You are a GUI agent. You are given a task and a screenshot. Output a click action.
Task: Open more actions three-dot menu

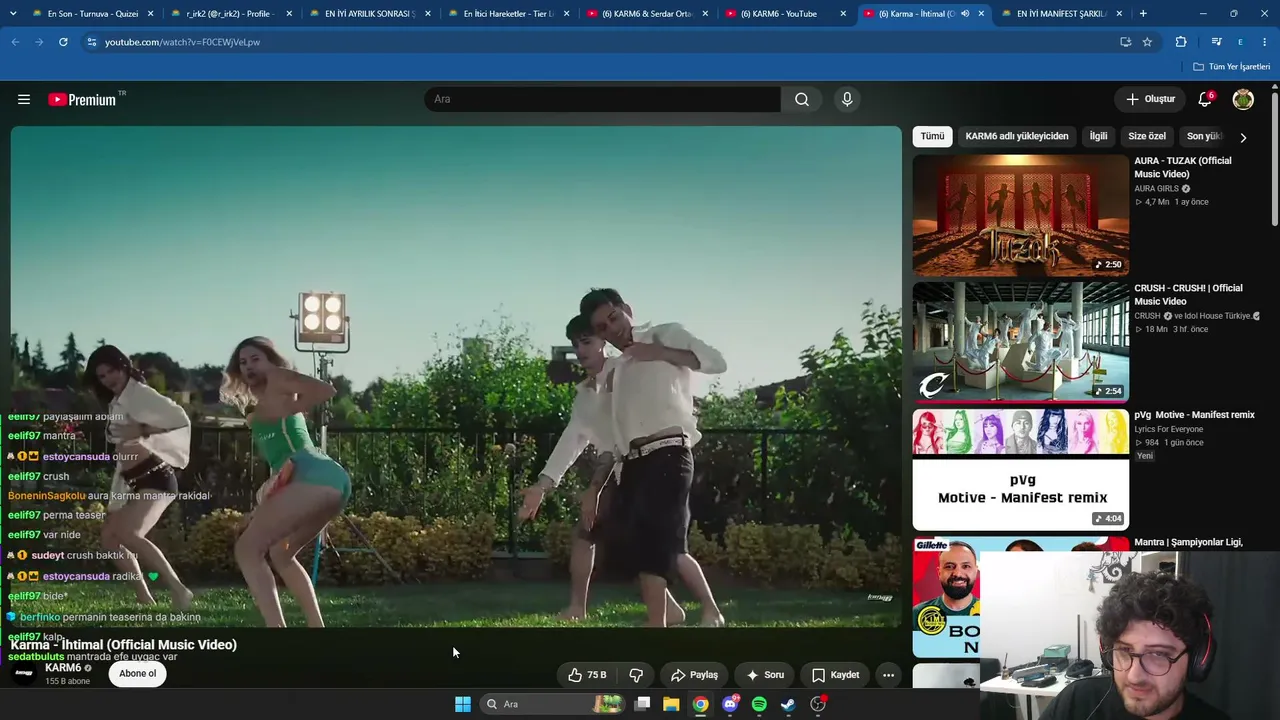tap(888, 675)
